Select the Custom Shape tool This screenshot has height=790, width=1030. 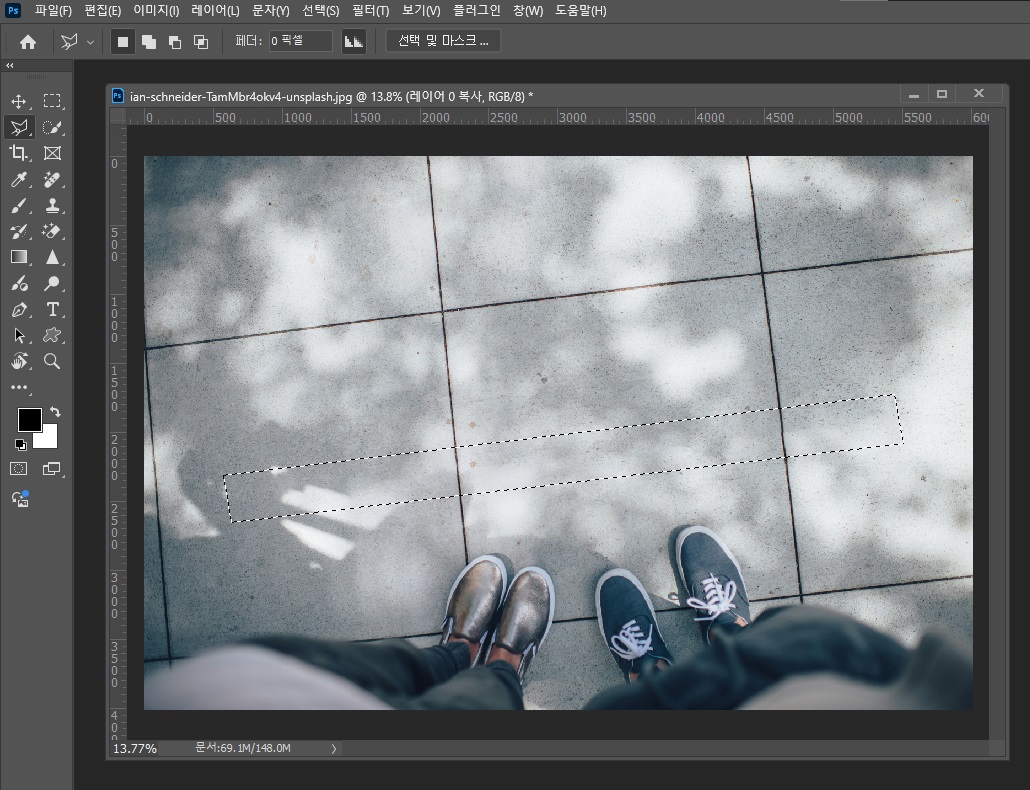52,336
